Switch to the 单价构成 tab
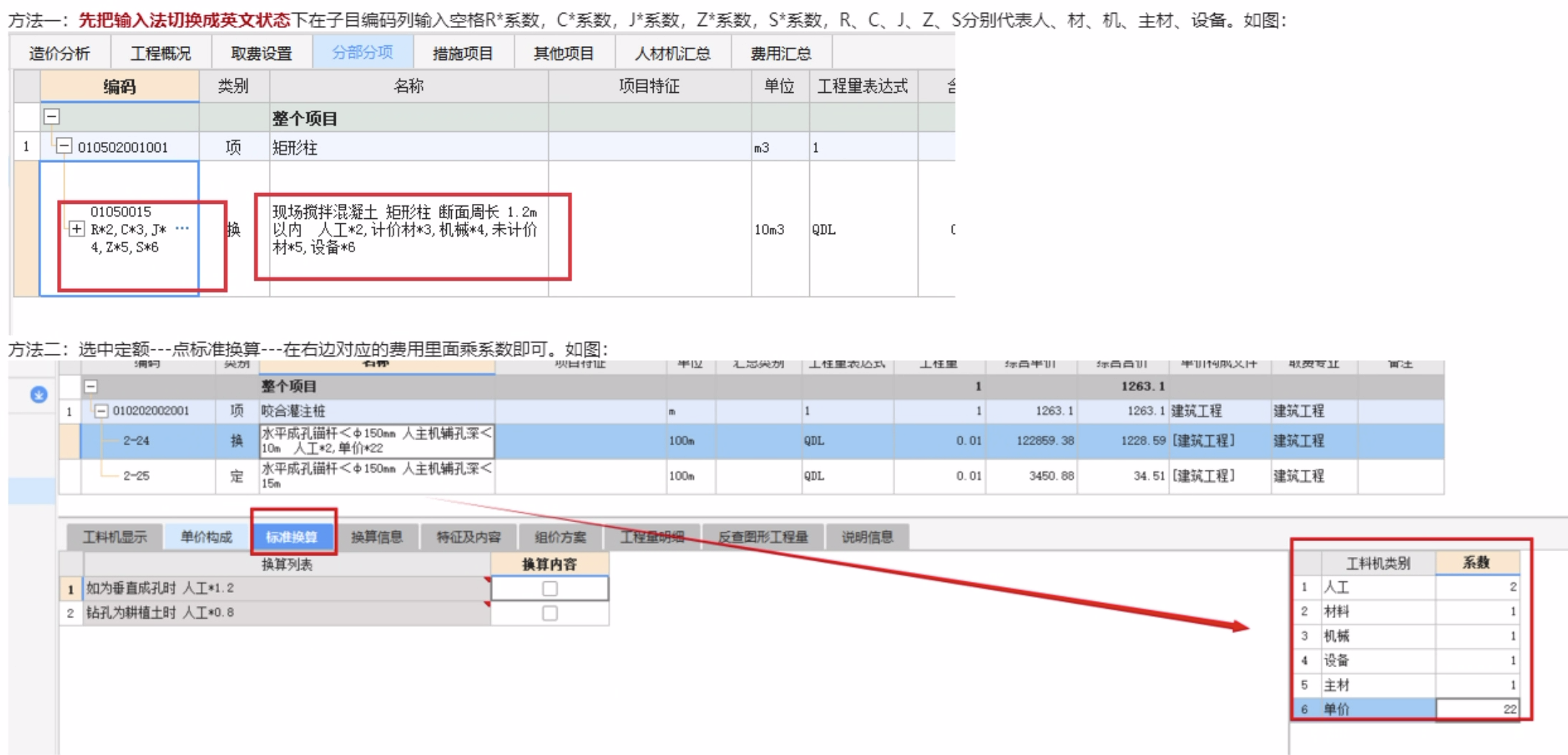 [x=207, y=537]
